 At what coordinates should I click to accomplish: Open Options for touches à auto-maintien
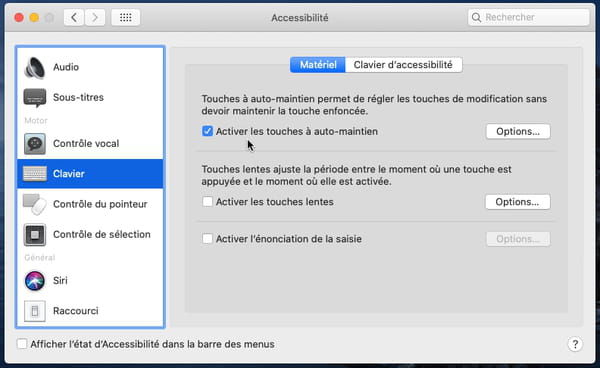tap(518, 131)
